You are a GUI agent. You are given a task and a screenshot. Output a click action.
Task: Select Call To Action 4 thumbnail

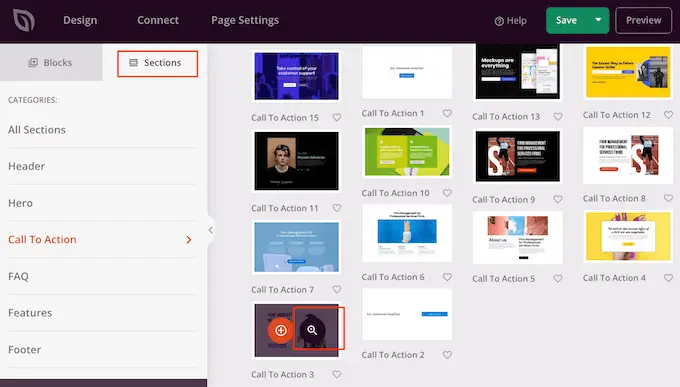628,236
